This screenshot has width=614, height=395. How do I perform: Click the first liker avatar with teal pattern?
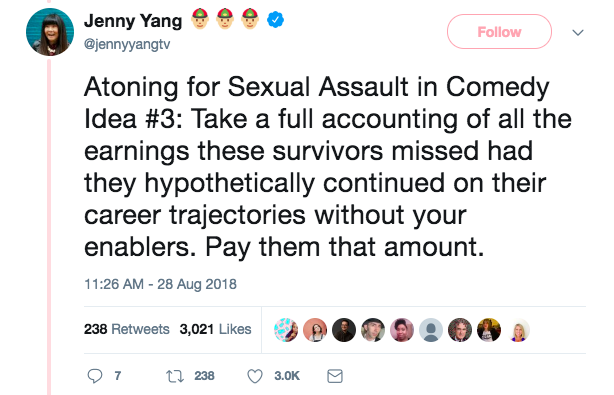click(286, 330)
